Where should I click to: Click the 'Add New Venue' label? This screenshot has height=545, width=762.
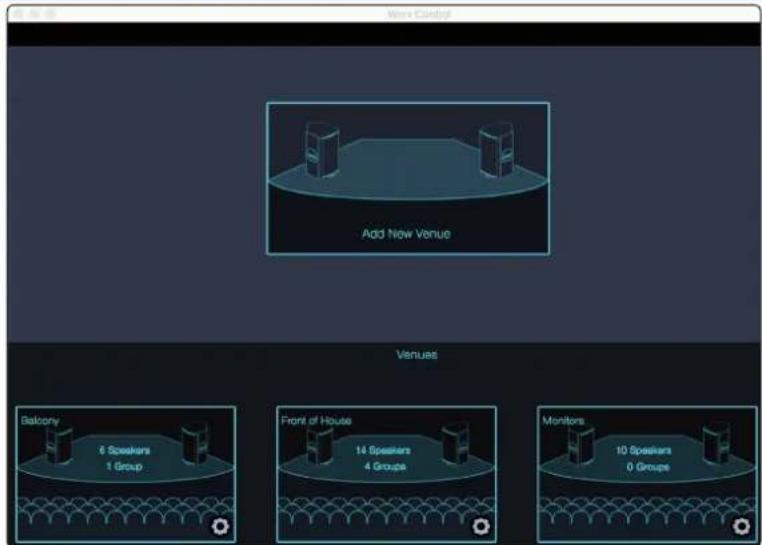(406, 234)
